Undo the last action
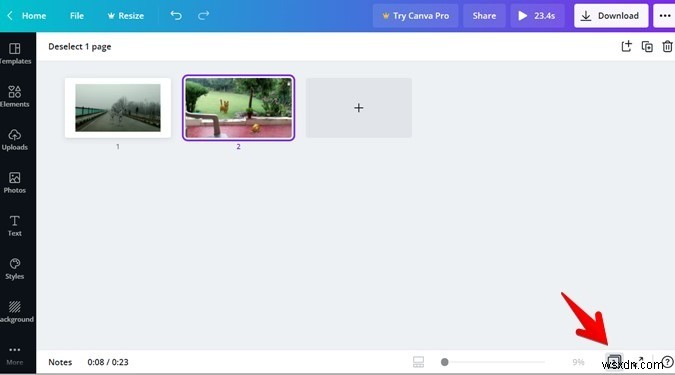Image resolution: width=675 pixels, height=375 pixels. pyautogui.click(x=176, y=16)
